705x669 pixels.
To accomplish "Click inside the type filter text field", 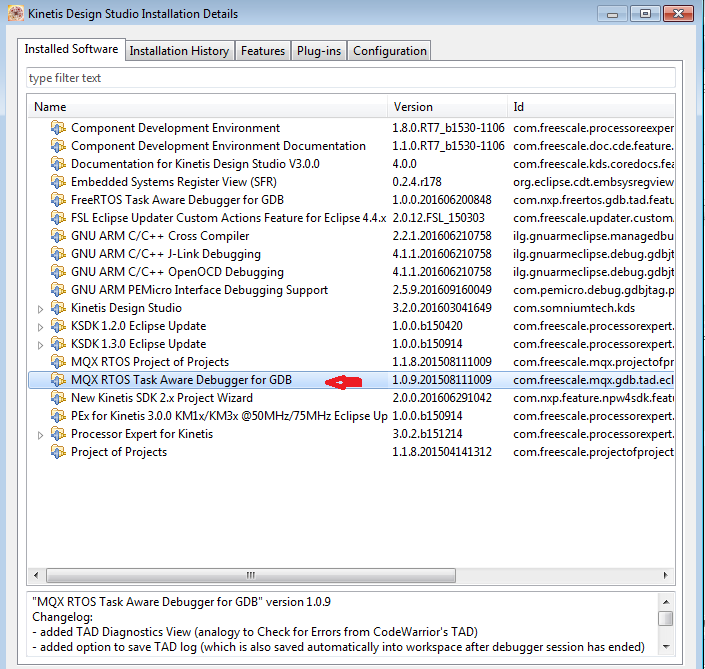I will [351, 78].
